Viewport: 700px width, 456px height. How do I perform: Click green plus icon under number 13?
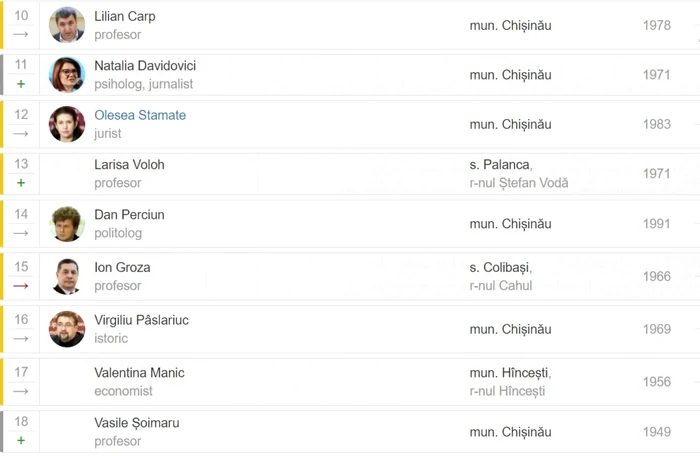click(x=21, y=183)
